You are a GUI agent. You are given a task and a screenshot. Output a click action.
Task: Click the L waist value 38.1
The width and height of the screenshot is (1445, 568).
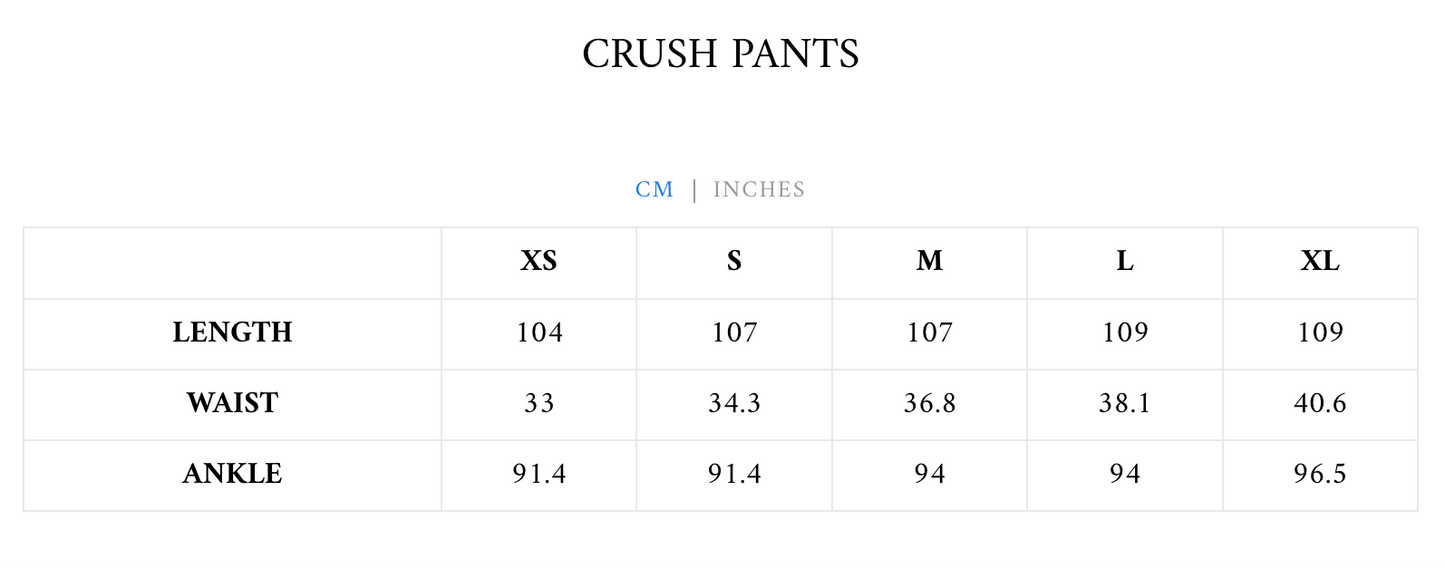[x=1125, y=404]
